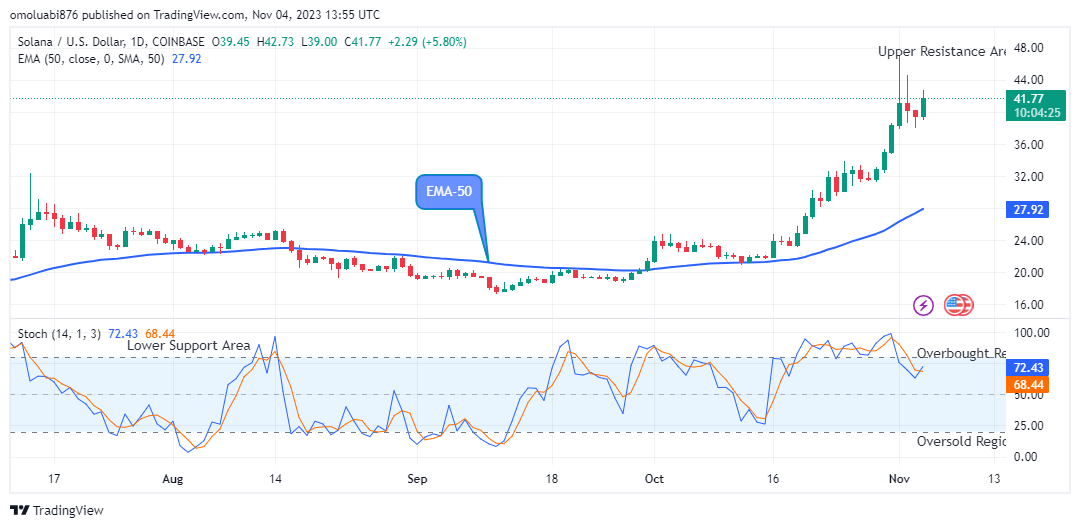Click the orange 68.44 stochastic value tag
The height and width of the screenshot is (528, 1080).
[x=1030, y=384]
